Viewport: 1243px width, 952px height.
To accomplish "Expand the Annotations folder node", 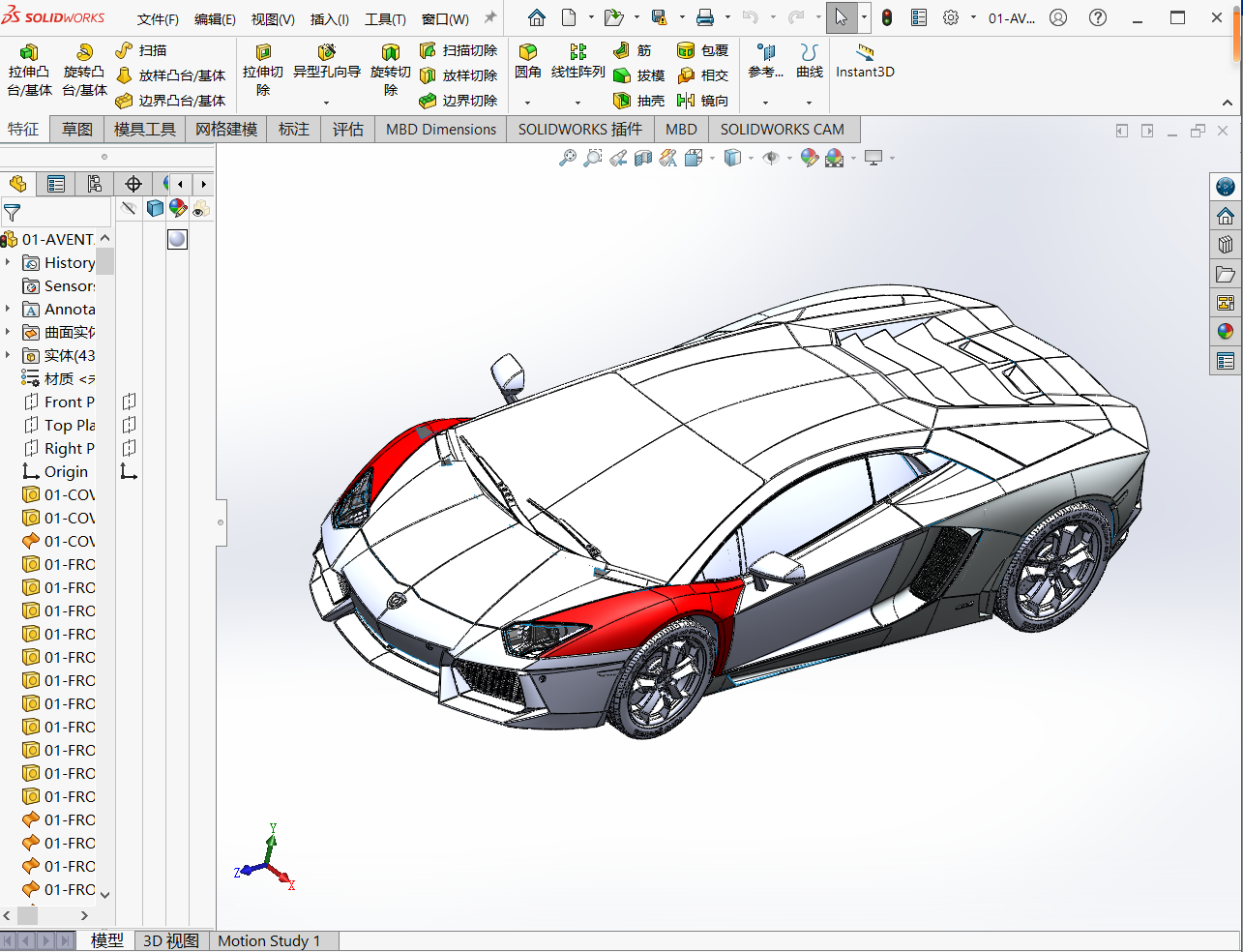I will click(8, 309).
